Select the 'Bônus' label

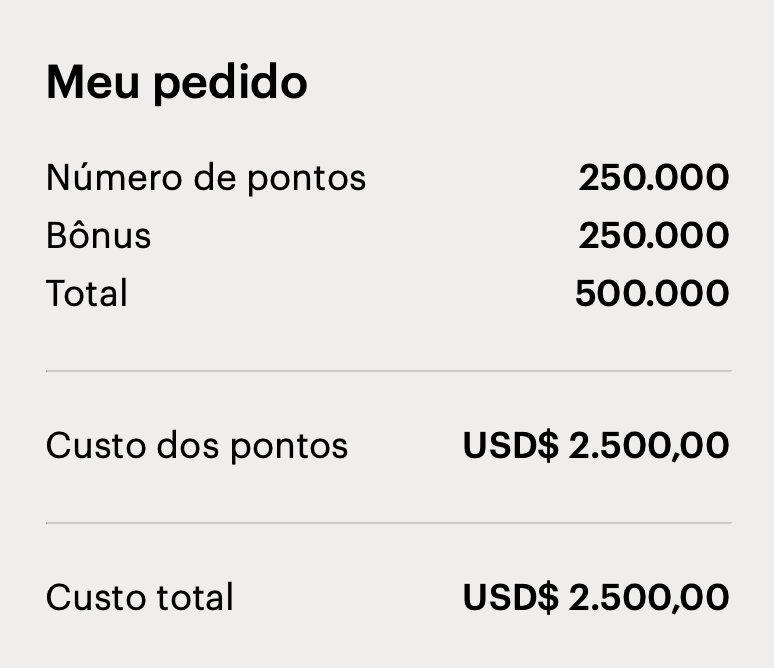coord(98,235)
